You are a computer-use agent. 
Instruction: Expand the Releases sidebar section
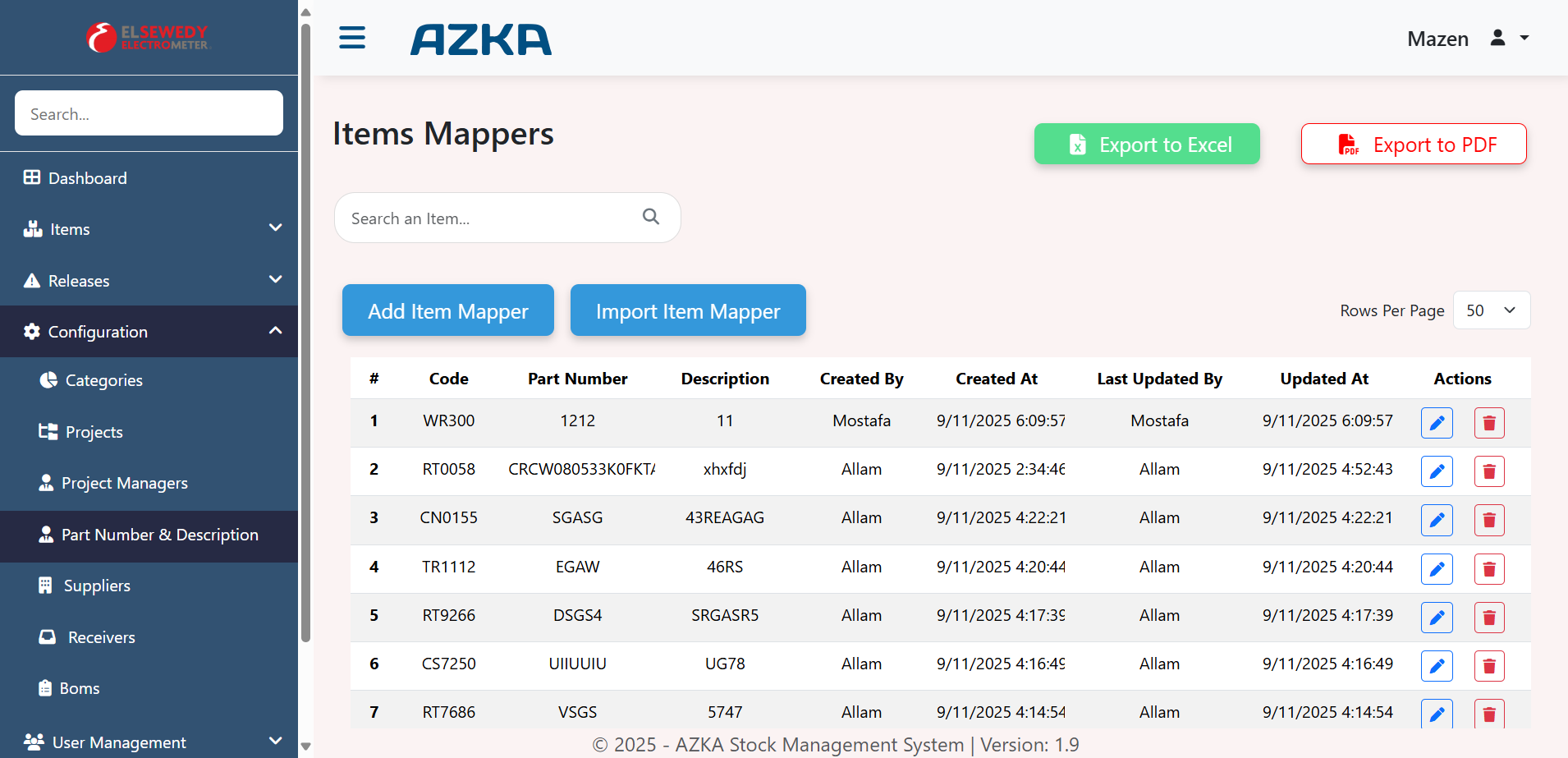pyautogui.click(x=149, y=281)
